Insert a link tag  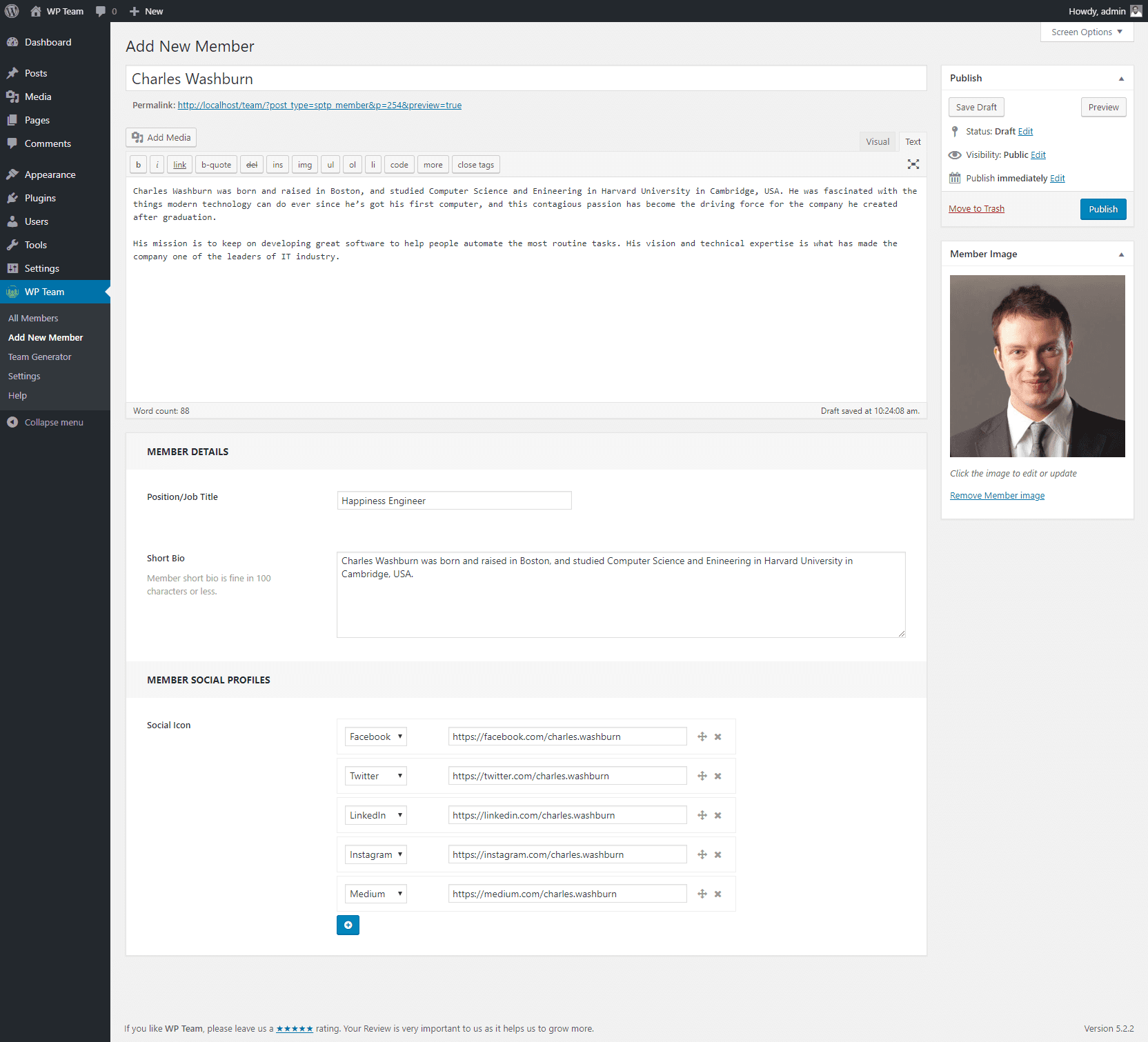pyautogui.click(x=179, y=165)
